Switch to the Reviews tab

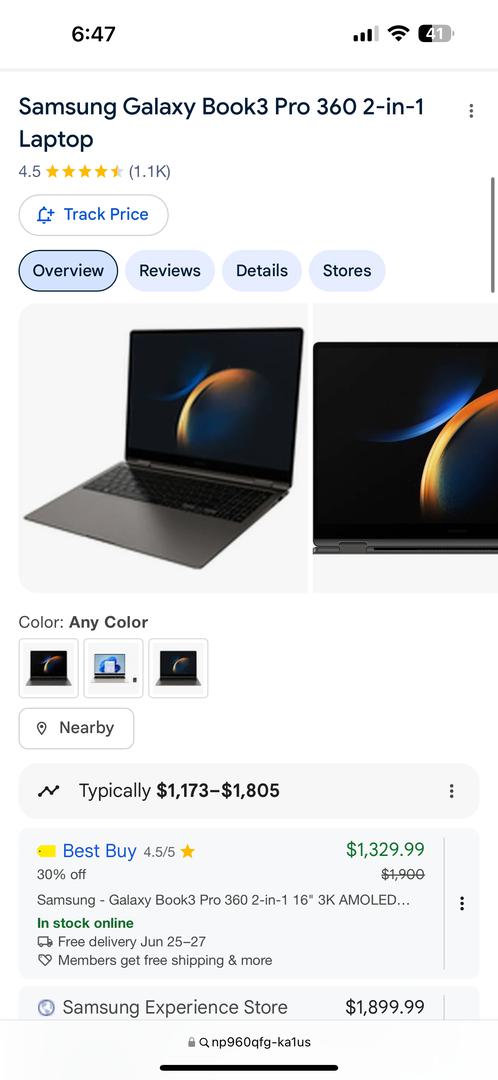[169, 271]
